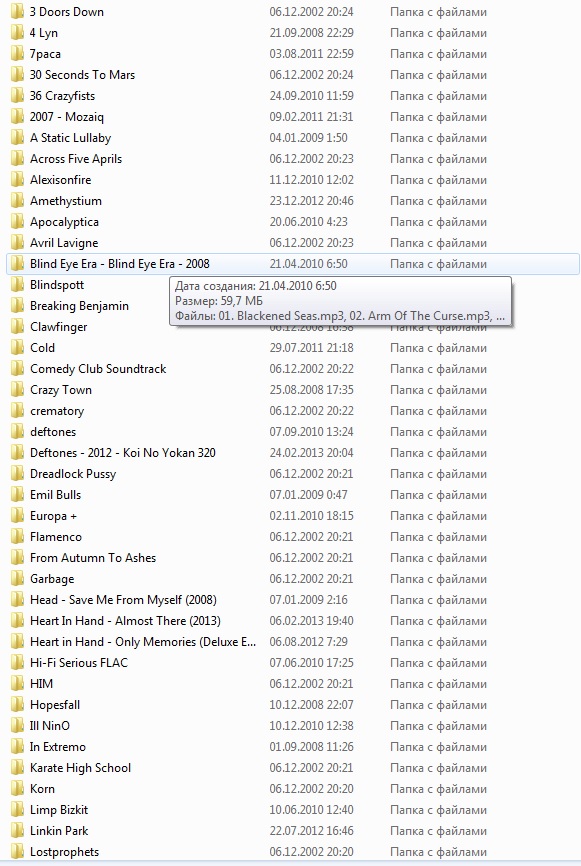Click the Crazy Town folder icon

[18, 389]
